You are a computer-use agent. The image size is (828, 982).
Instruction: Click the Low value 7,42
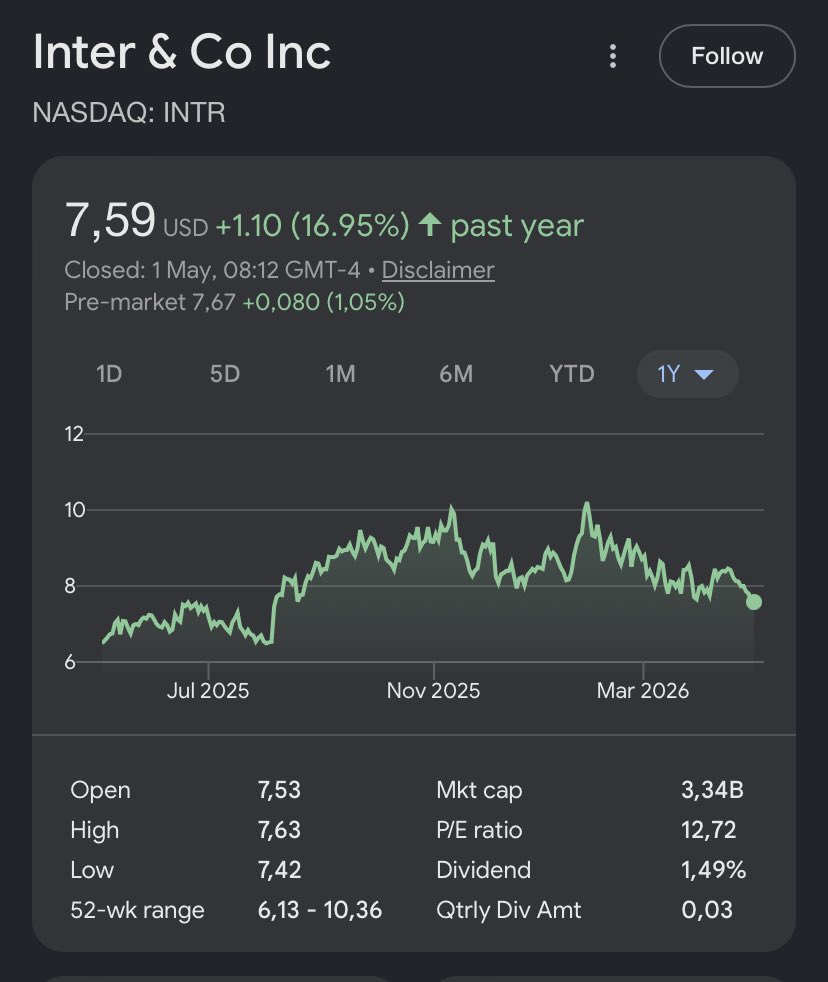click(x=279, y=870)
